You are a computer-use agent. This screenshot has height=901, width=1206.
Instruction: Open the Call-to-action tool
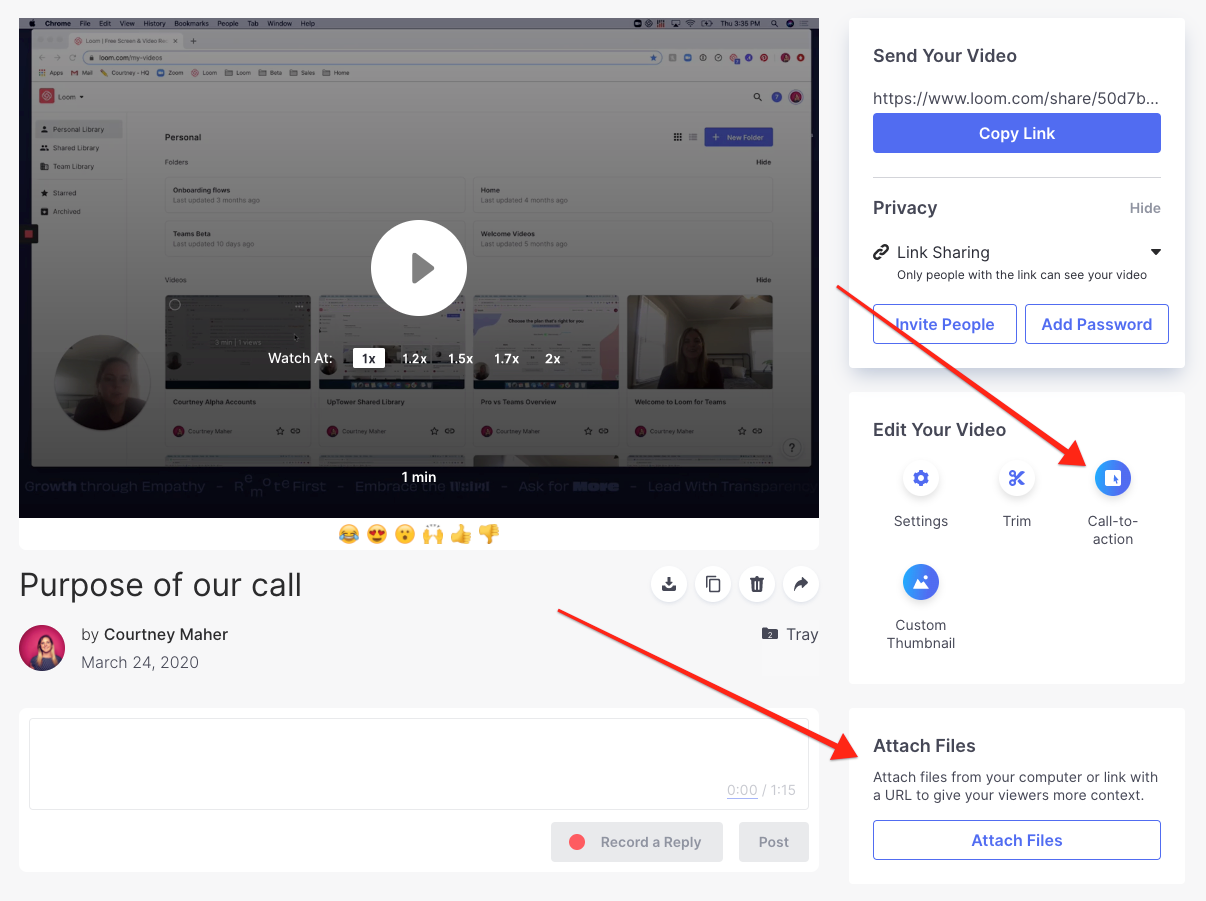(1113, 478)
